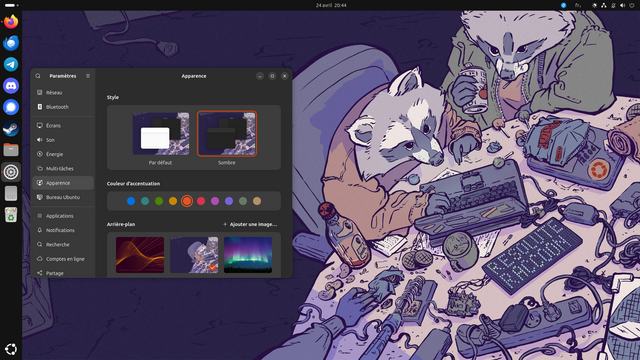Viewport: 640px width, 360px height.
Task: Pick the purple accent color
Action: click(229, 201)
